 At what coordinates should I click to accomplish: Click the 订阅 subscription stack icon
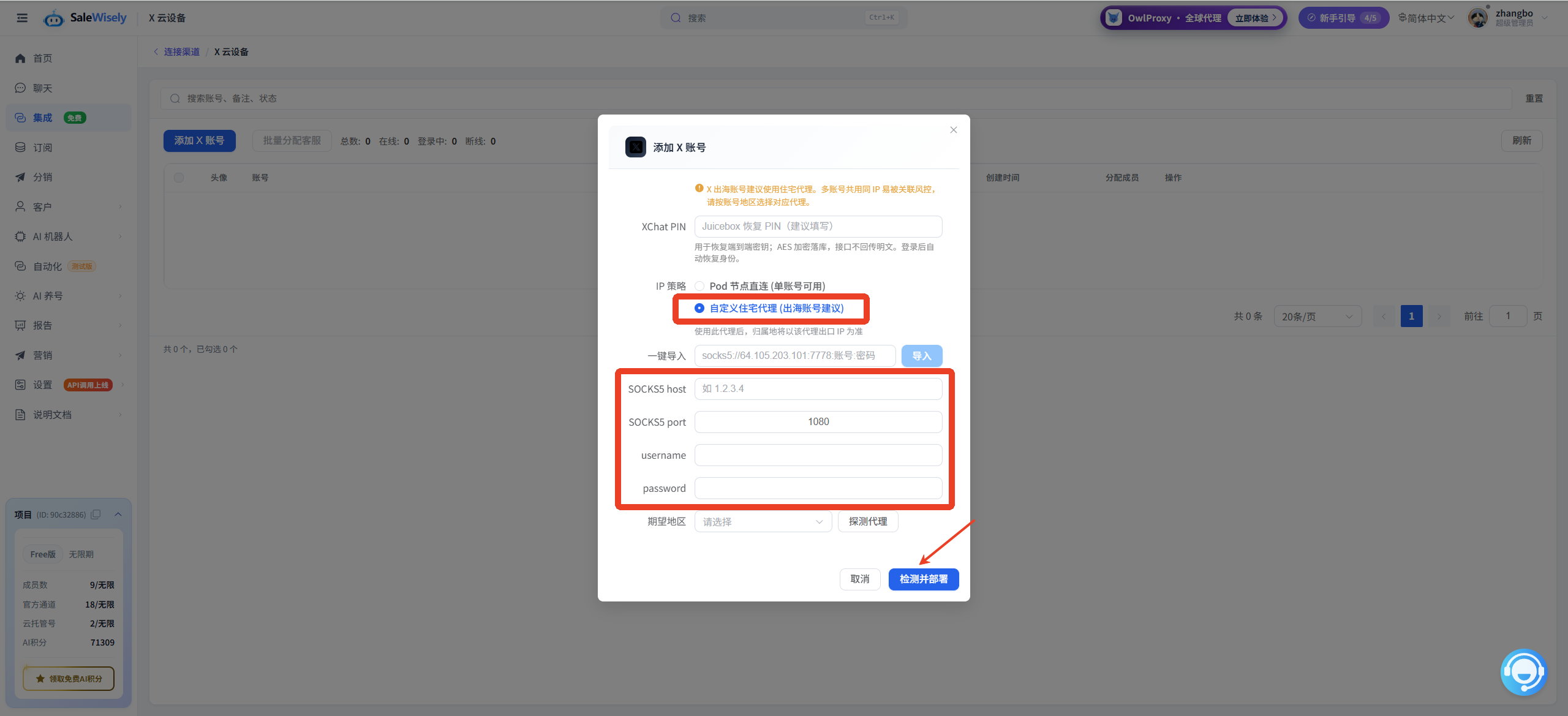[x=20, y=148]
